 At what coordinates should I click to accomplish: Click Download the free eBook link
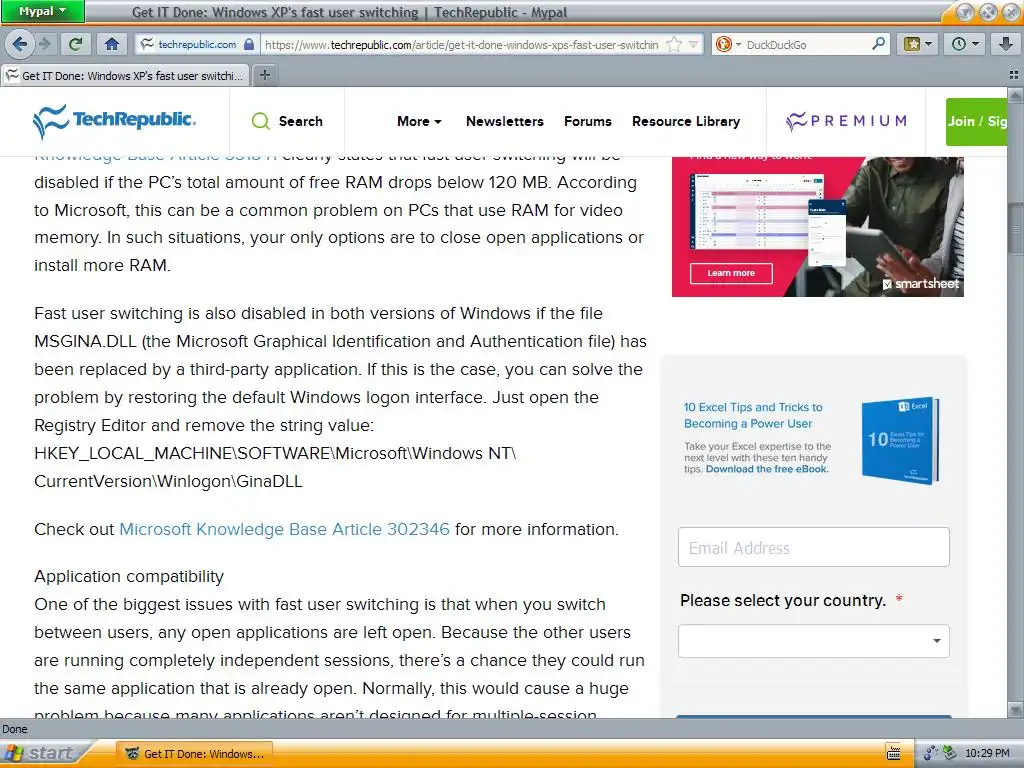767,469
